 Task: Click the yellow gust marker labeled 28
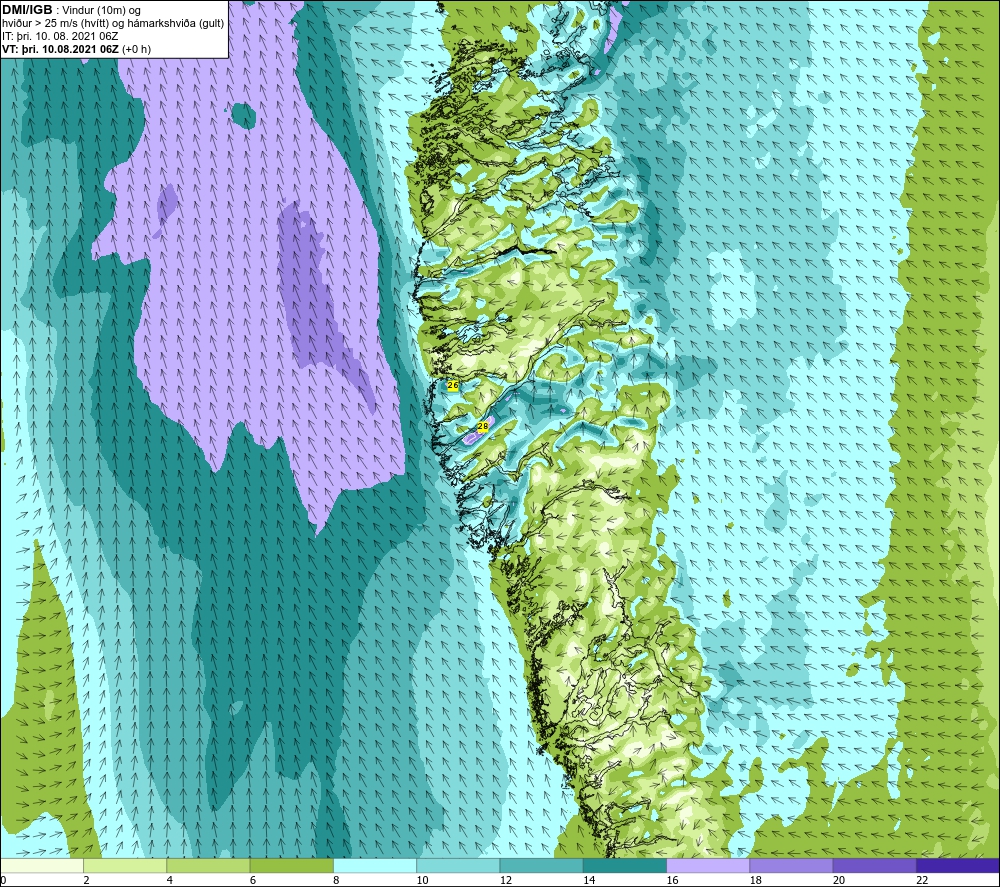coord(483,426)
